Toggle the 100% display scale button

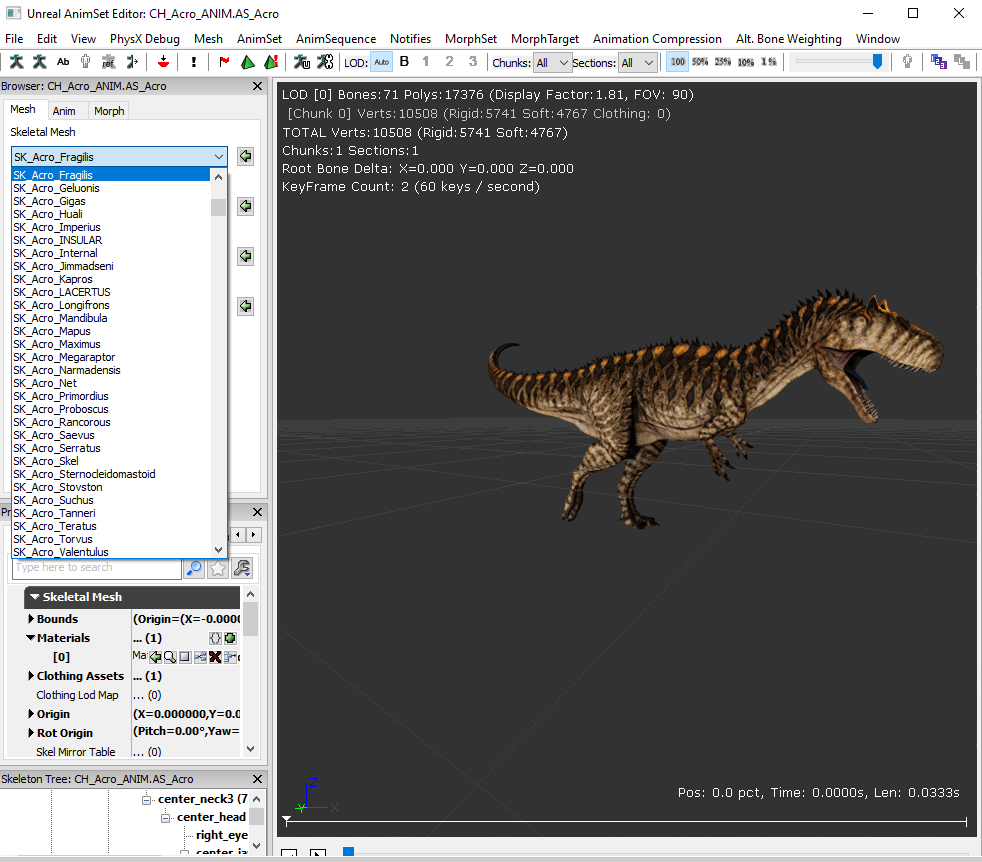point(678,62)
